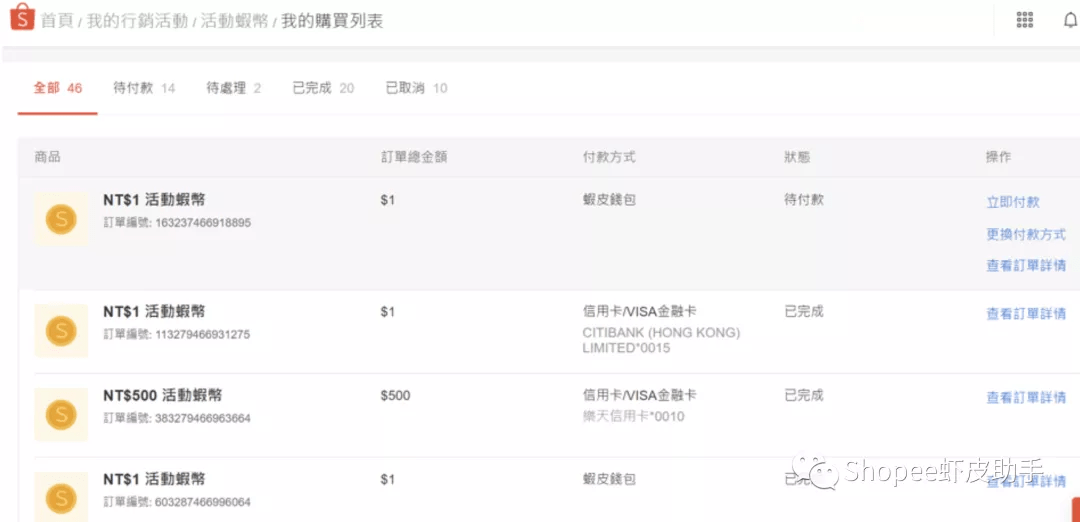Switch to the 待付款 tab

point(144,88)
